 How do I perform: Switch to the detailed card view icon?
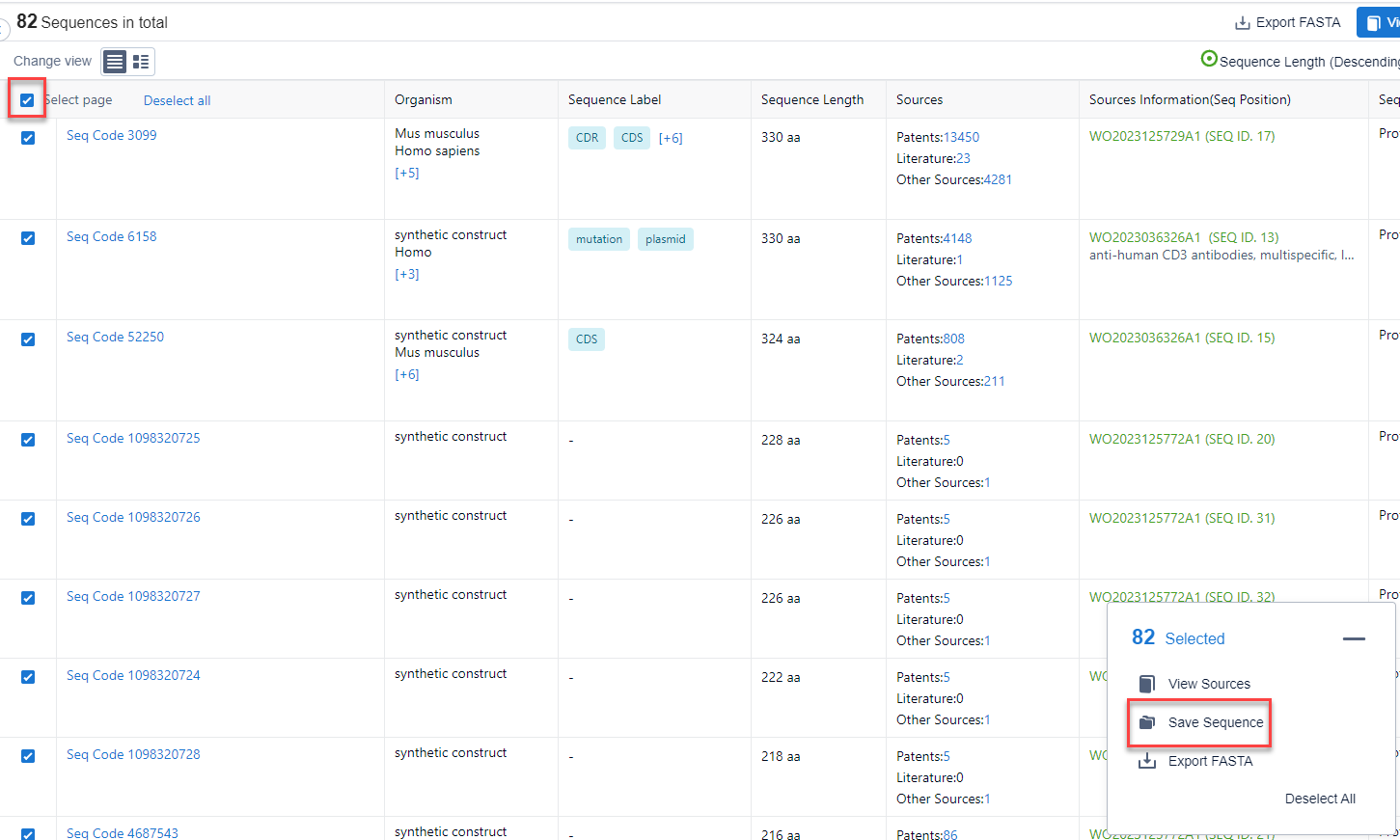(x=141, y=62)
